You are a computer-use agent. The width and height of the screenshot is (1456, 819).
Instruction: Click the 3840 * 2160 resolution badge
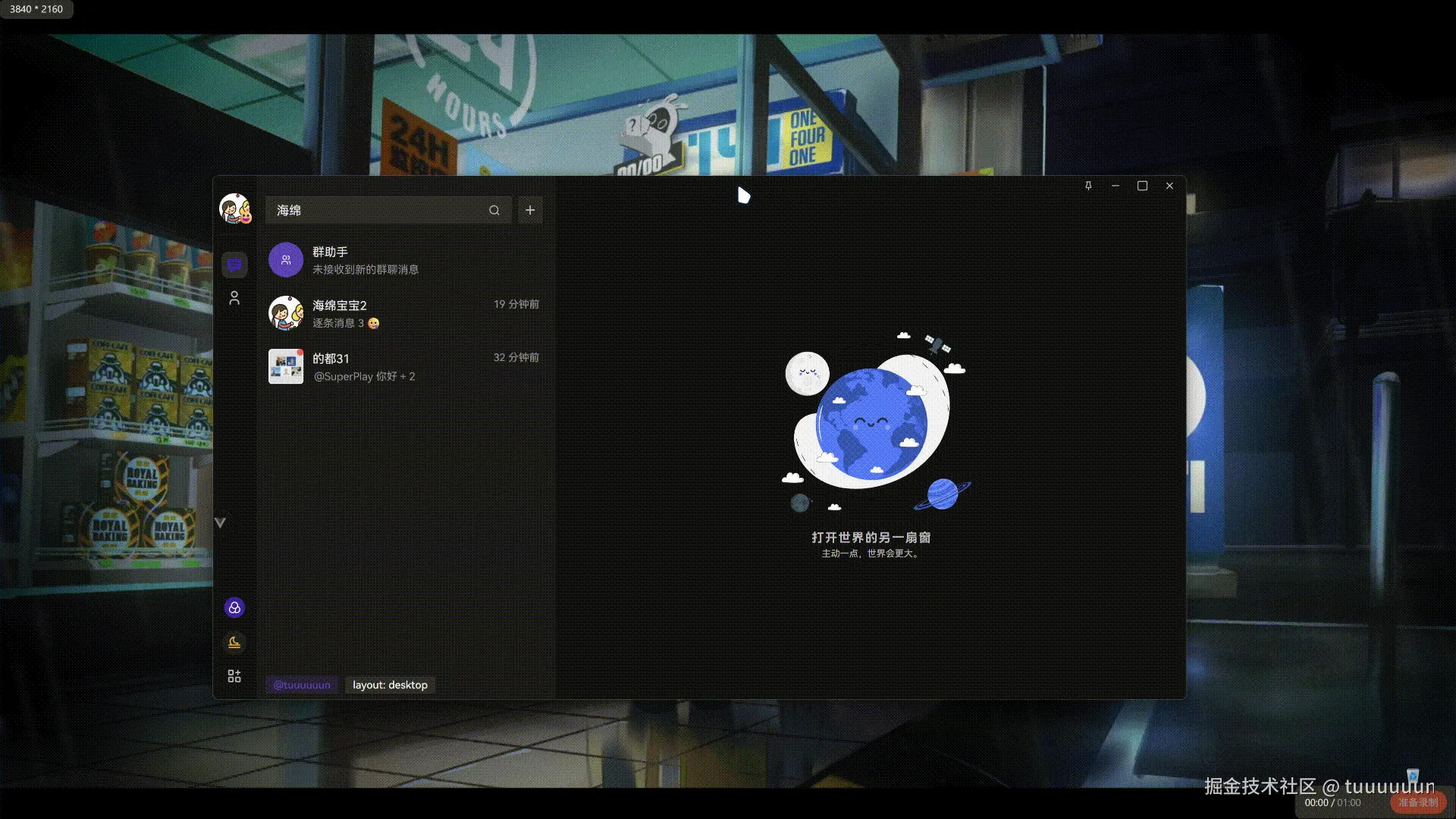35,9
